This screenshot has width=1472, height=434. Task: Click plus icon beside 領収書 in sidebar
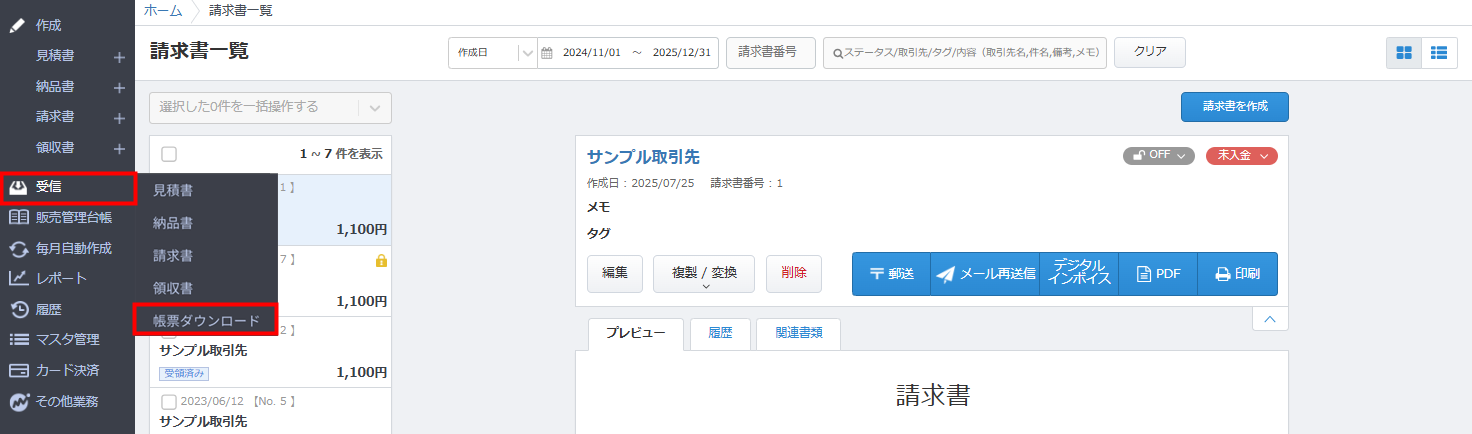coord(119,149)
